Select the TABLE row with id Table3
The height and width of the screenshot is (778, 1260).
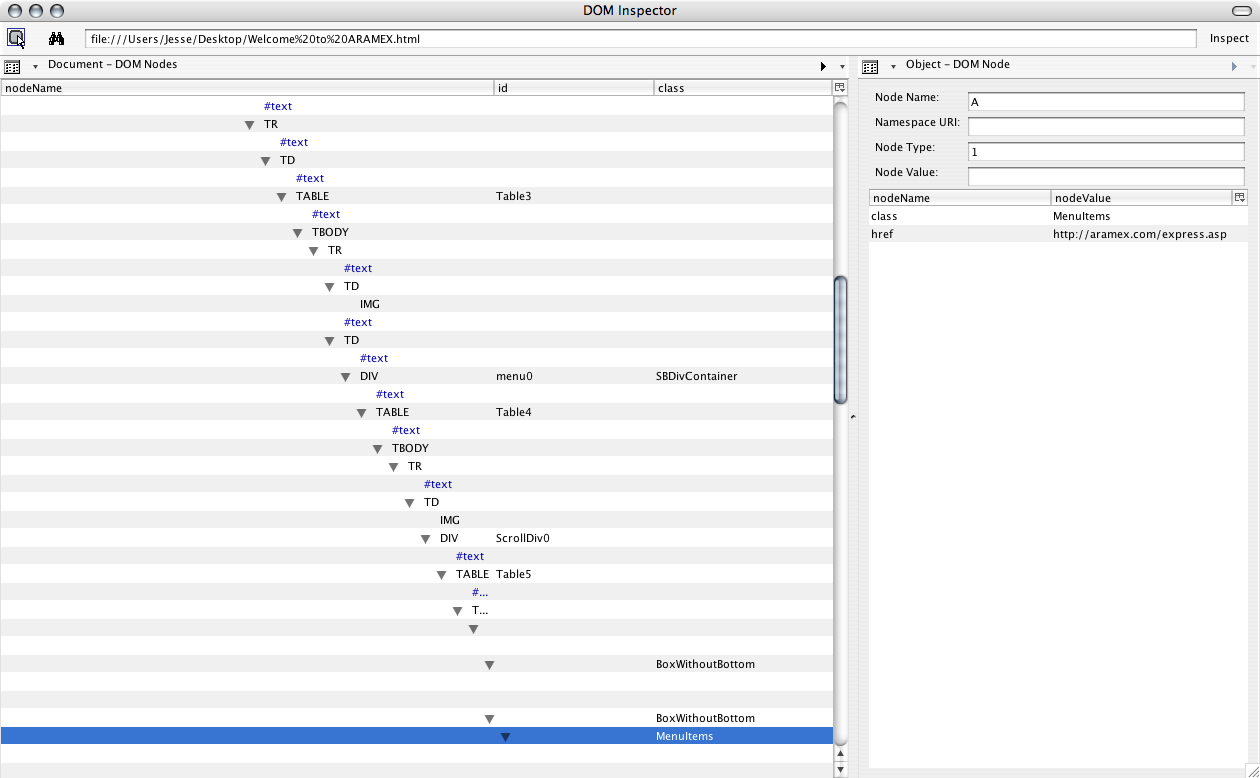coord(416,196)
